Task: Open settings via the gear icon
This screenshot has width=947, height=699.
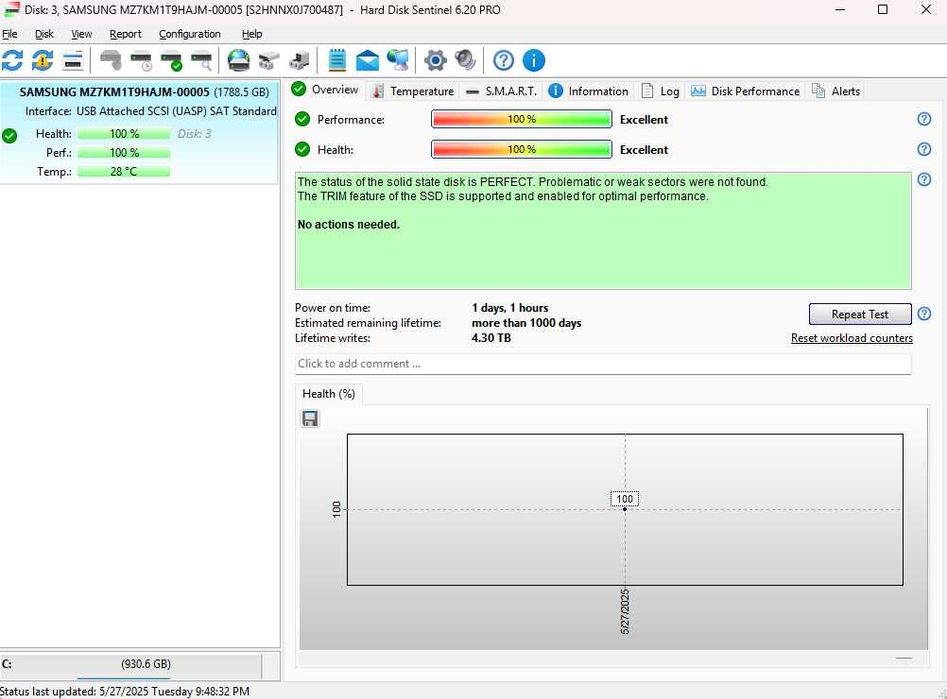Action: 435,60
